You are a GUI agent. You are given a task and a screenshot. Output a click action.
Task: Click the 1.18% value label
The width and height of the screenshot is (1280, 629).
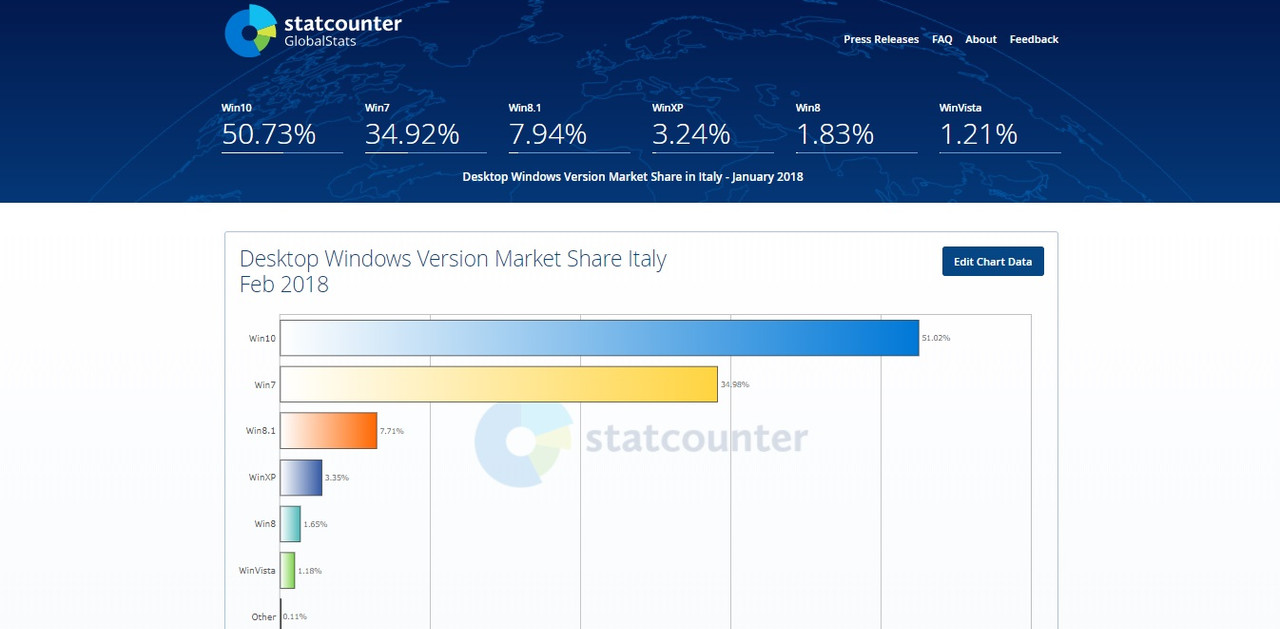310,571
